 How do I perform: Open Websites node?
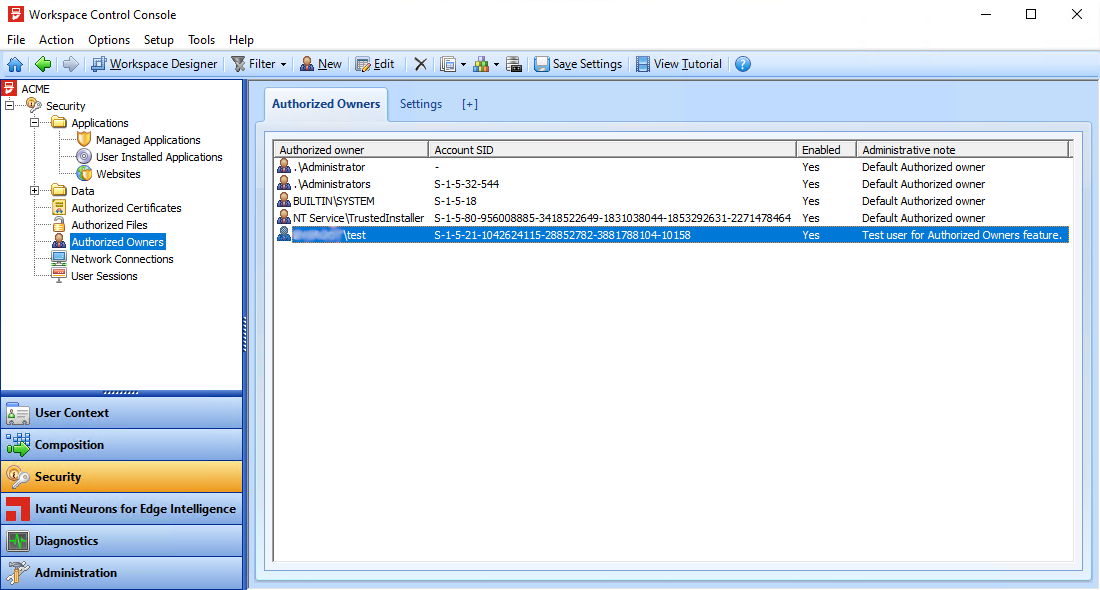(x=118, y=174)
